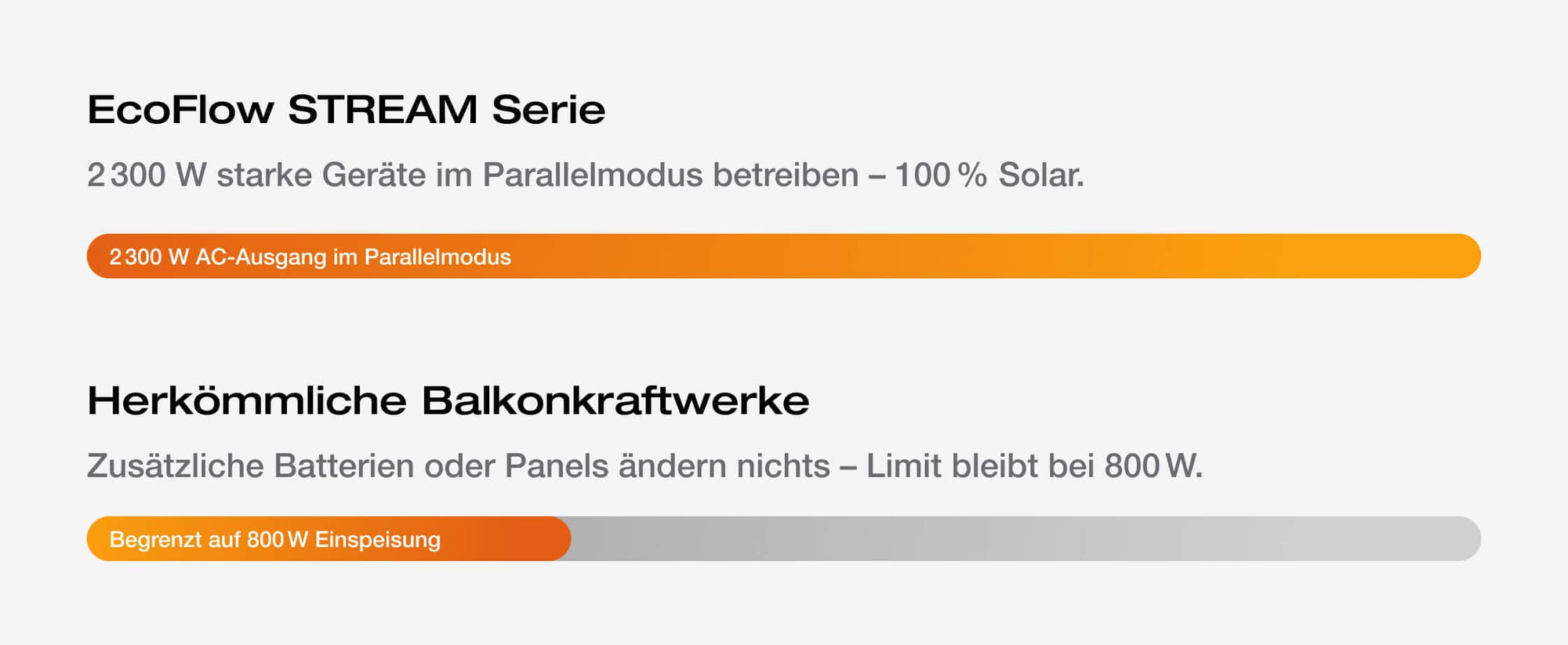Screen dimensions: 1568x645
Task: Click '100 % Solar.' in the first subtitle
Action: tap(989, 175)
